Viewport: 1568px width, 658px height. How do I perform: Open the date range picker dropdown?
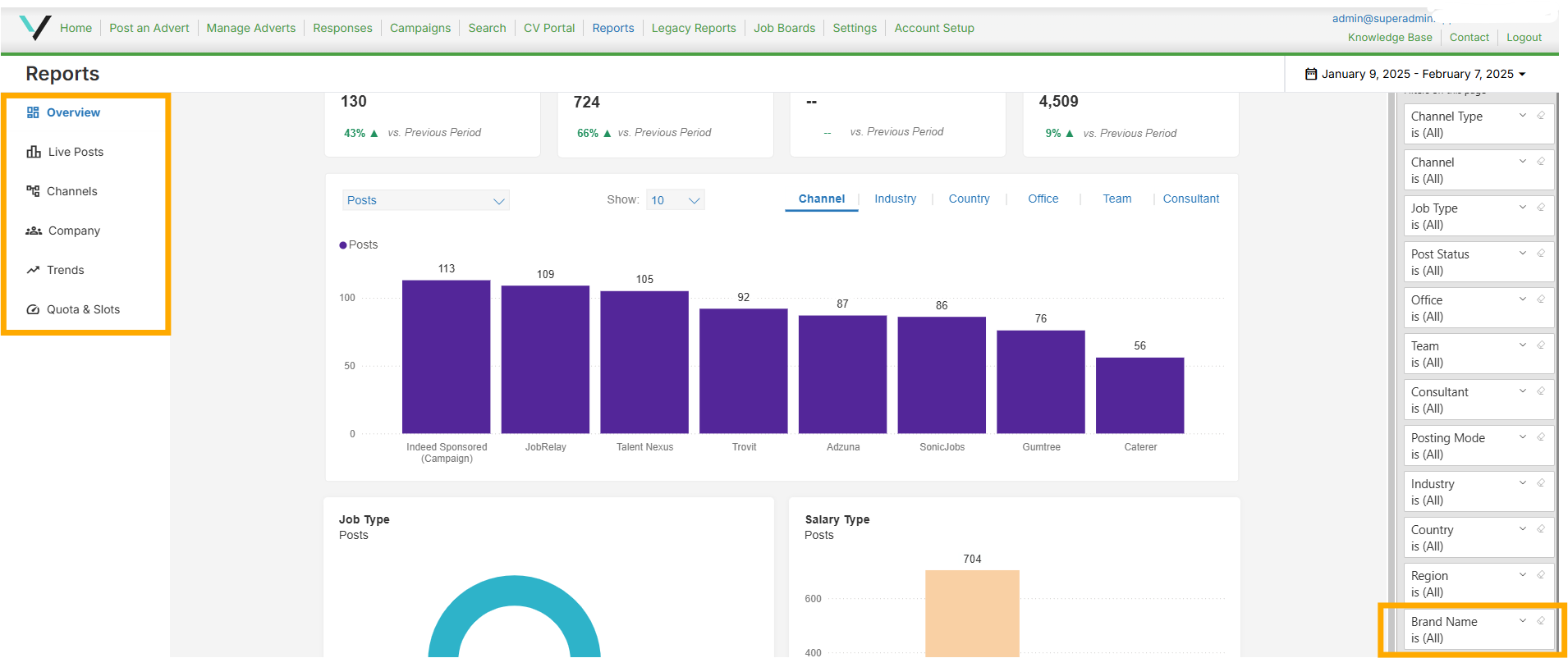click(1415, 74)
